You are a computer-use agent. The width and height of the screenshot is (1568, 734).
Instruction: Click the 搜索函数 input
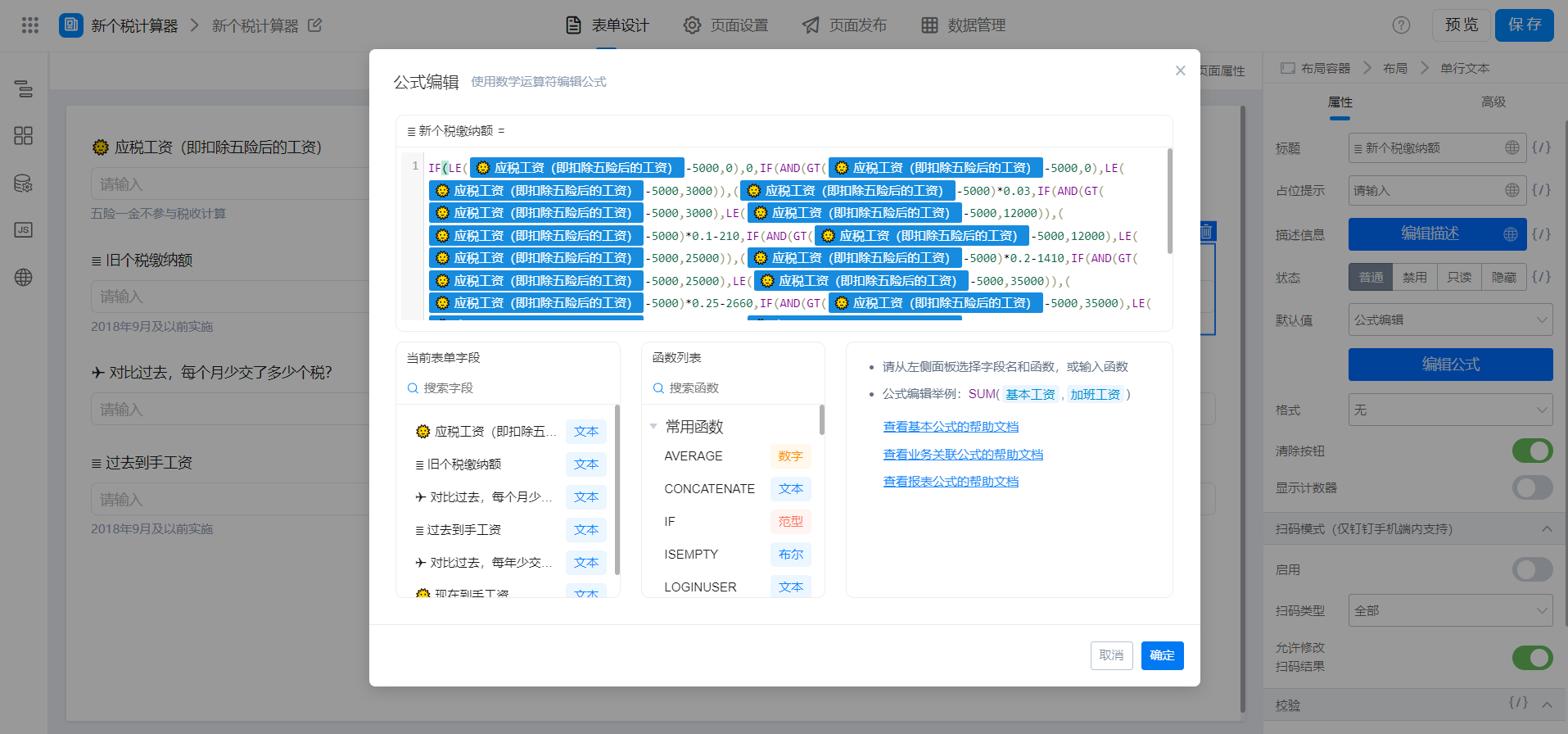733,388
